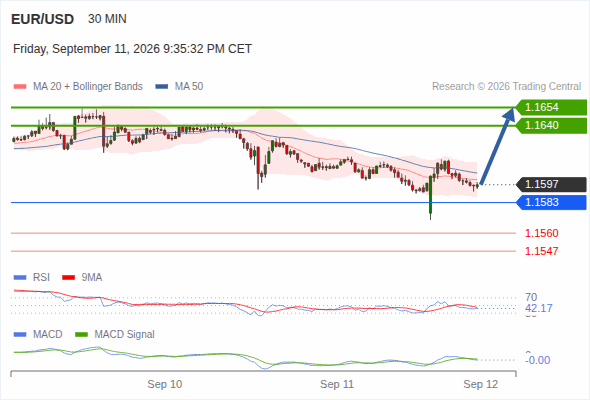Click the 1.1583 pivot price tag
The image size is (590, 400).
551,202
